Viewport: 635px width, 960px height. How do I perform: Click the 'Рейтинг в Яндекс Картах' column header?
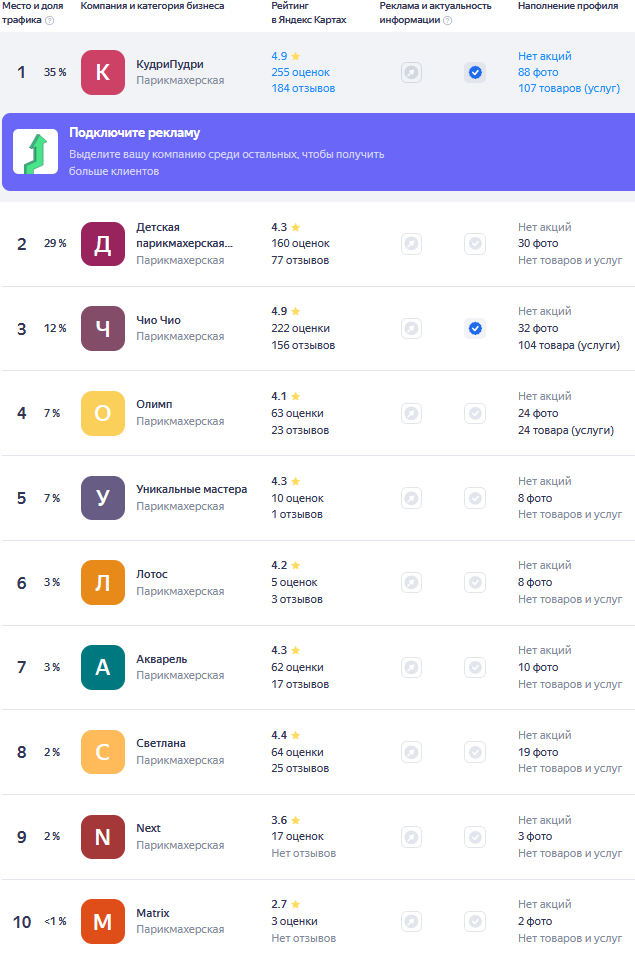tap(309, 13)
